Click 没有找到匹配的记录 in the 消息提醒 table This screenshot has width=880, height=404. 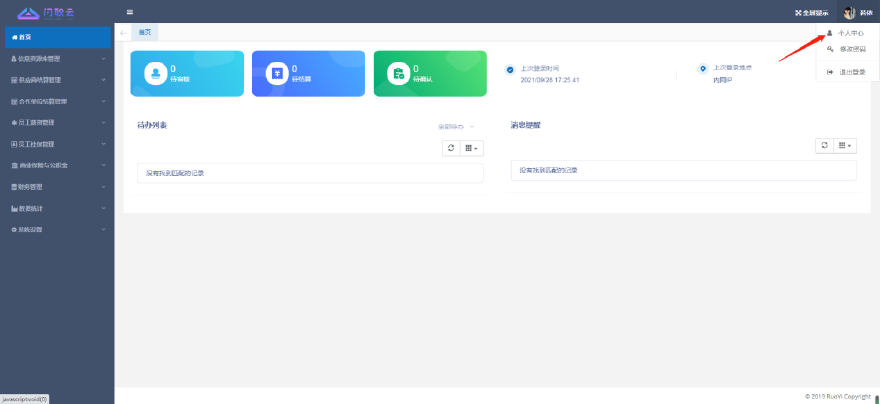pyautogui.click(x=548, y=170)
